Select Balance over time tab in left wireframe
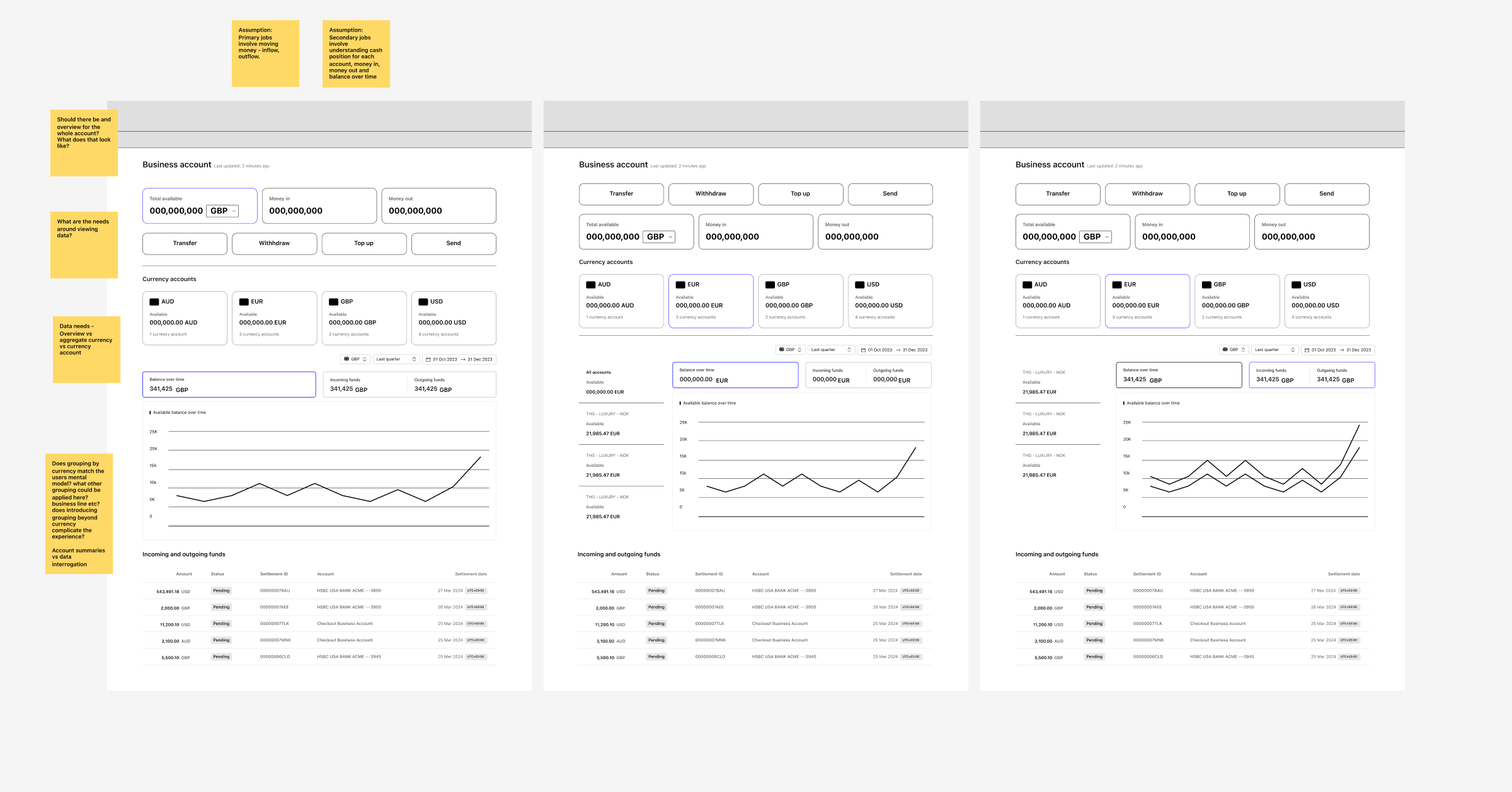Screen dimensions: 1512x792 229,384
